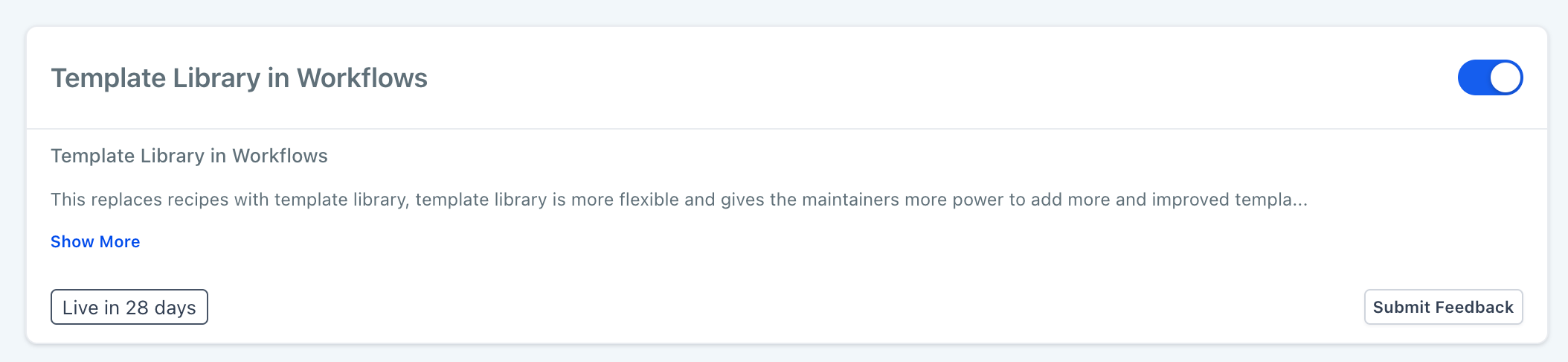
Task: Click the Show More link
Action: click(95, 241)
